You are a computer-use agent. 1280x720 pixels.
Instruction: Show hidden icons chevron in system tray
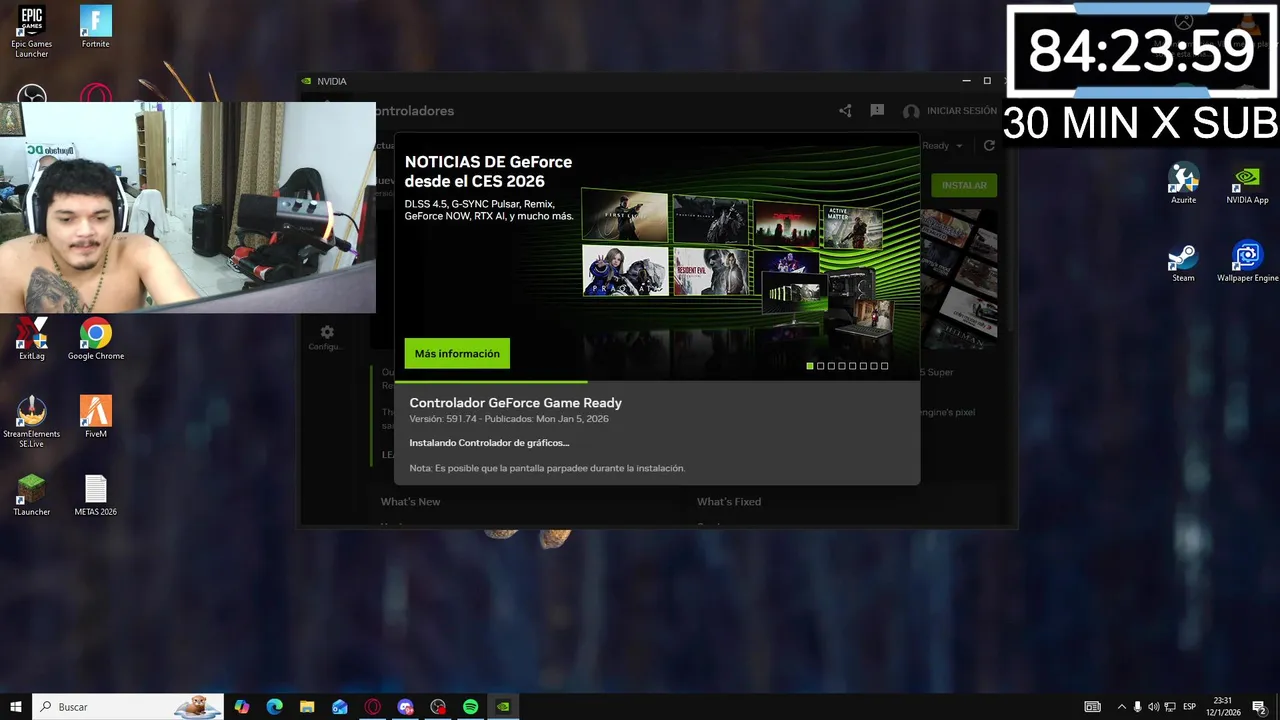(1121, 707)
